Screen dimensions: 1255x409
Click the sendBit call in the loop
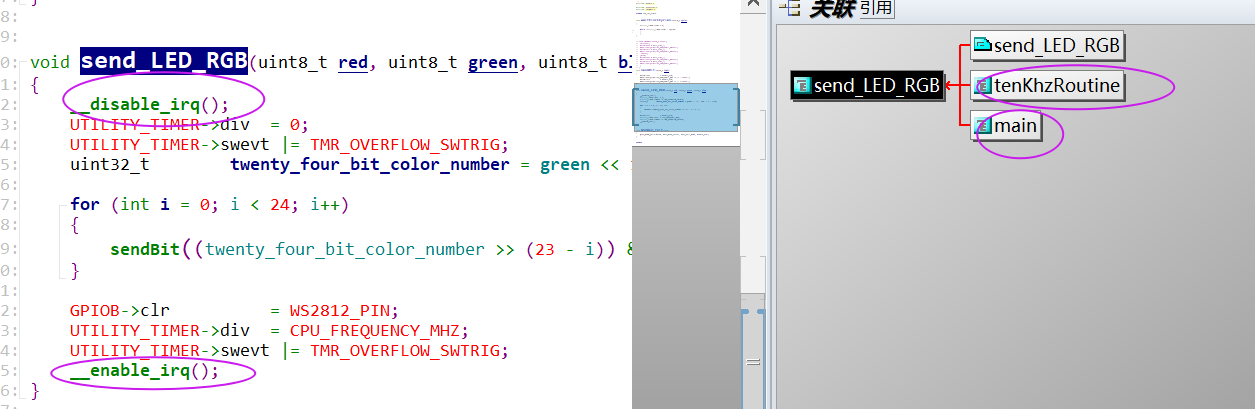tap(145, 249)
